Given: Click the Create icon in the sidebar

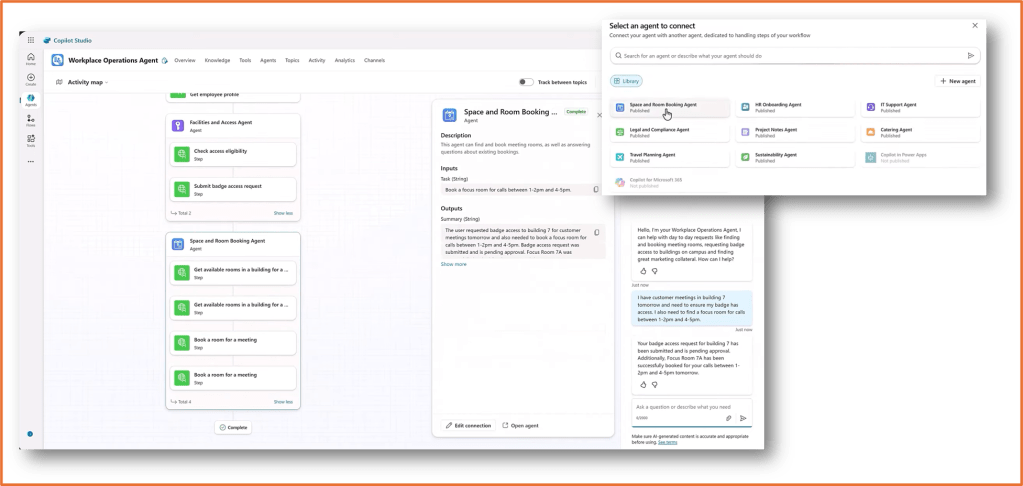Looking at the screenshot, I should pyautogui.click(x=31, y=78).
